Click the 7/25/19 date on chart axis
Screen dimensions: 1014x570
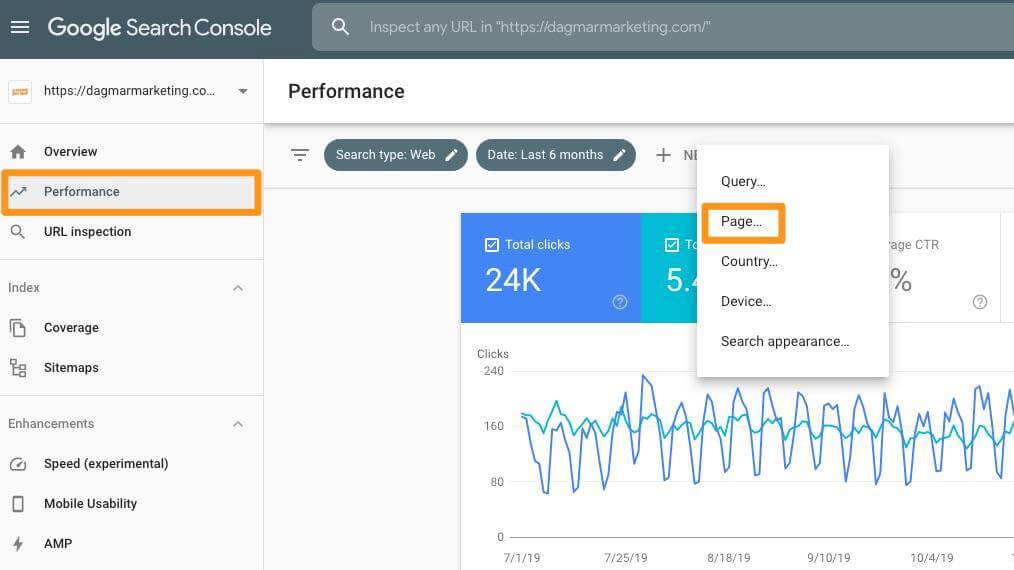tap(625, 558)
